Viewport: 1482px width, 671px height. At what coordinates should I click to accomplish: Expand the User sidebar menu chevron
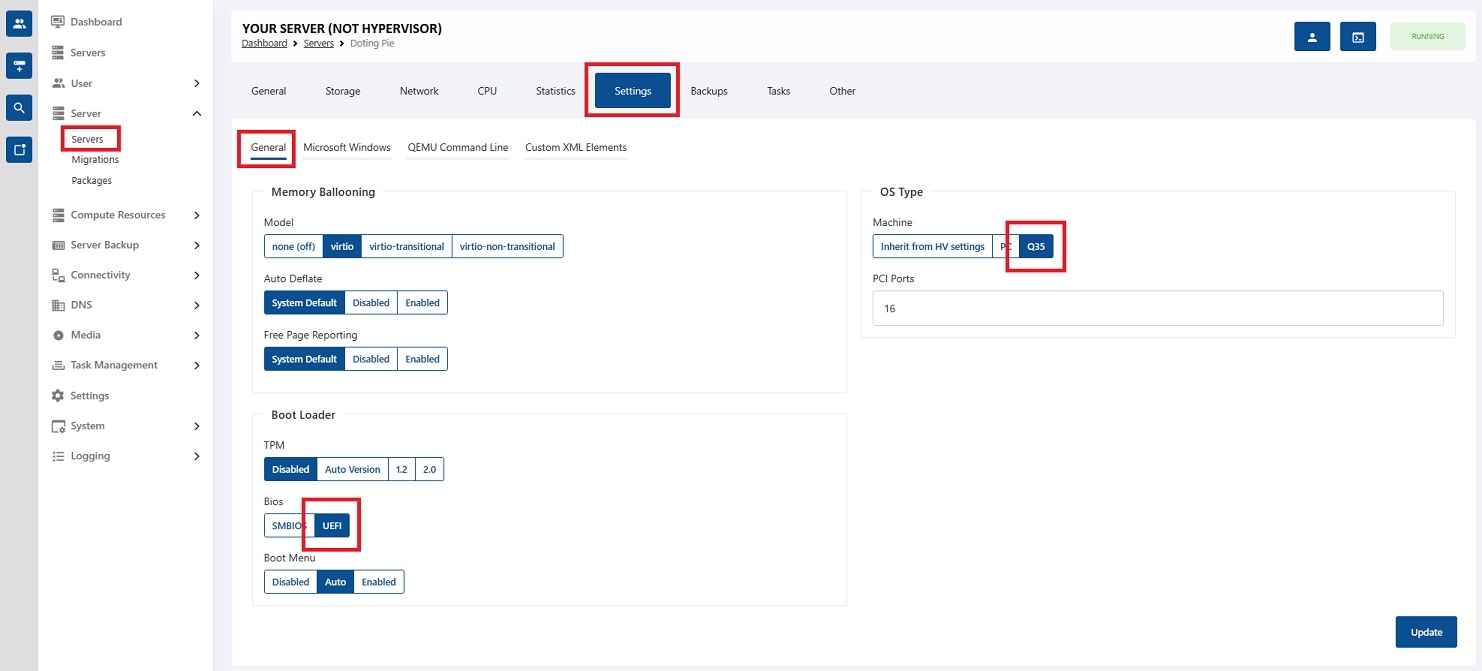pyautogui.click(x=197, y=83)
